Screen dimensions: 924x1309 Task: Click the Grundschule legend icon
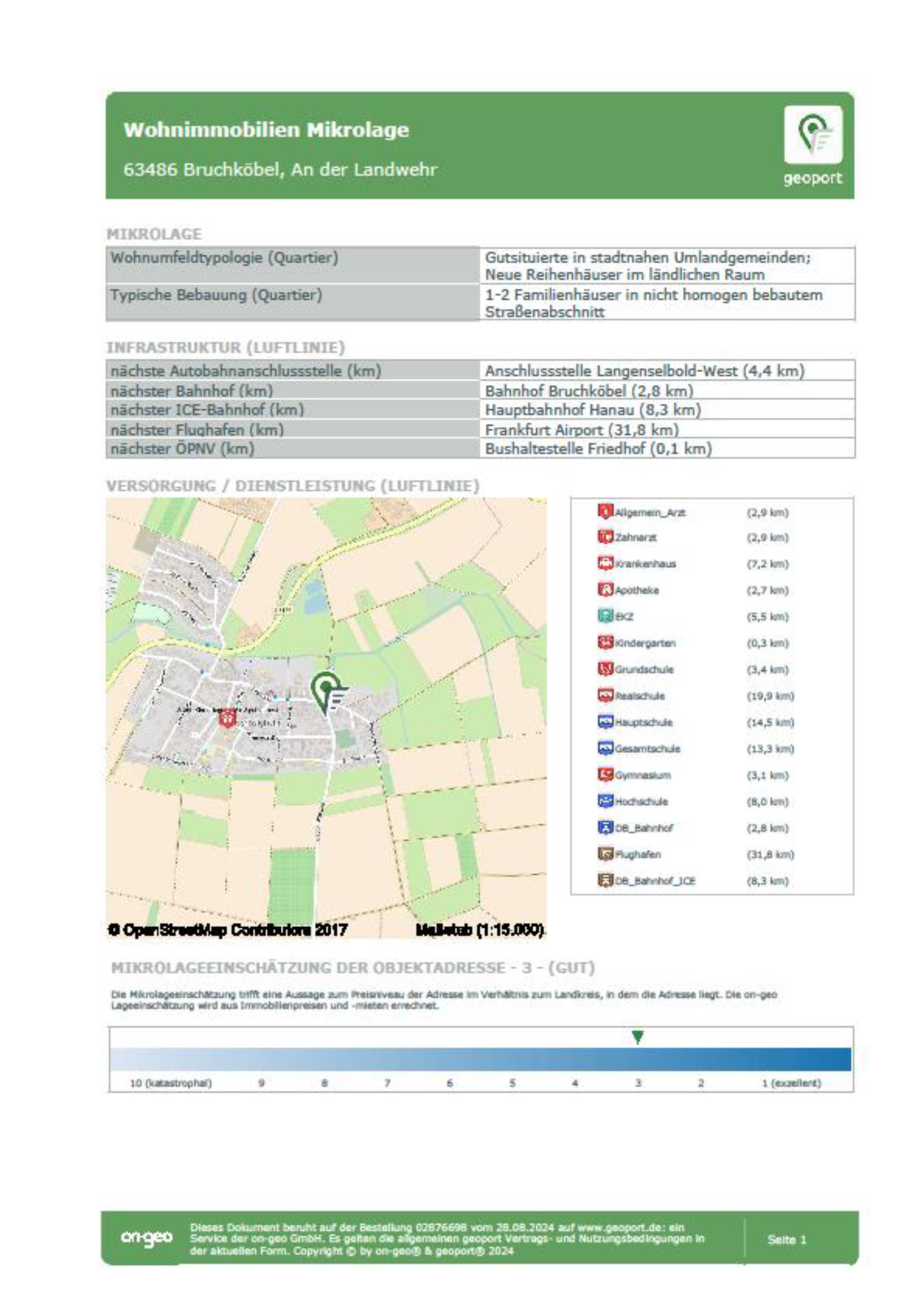coord(604,669)
